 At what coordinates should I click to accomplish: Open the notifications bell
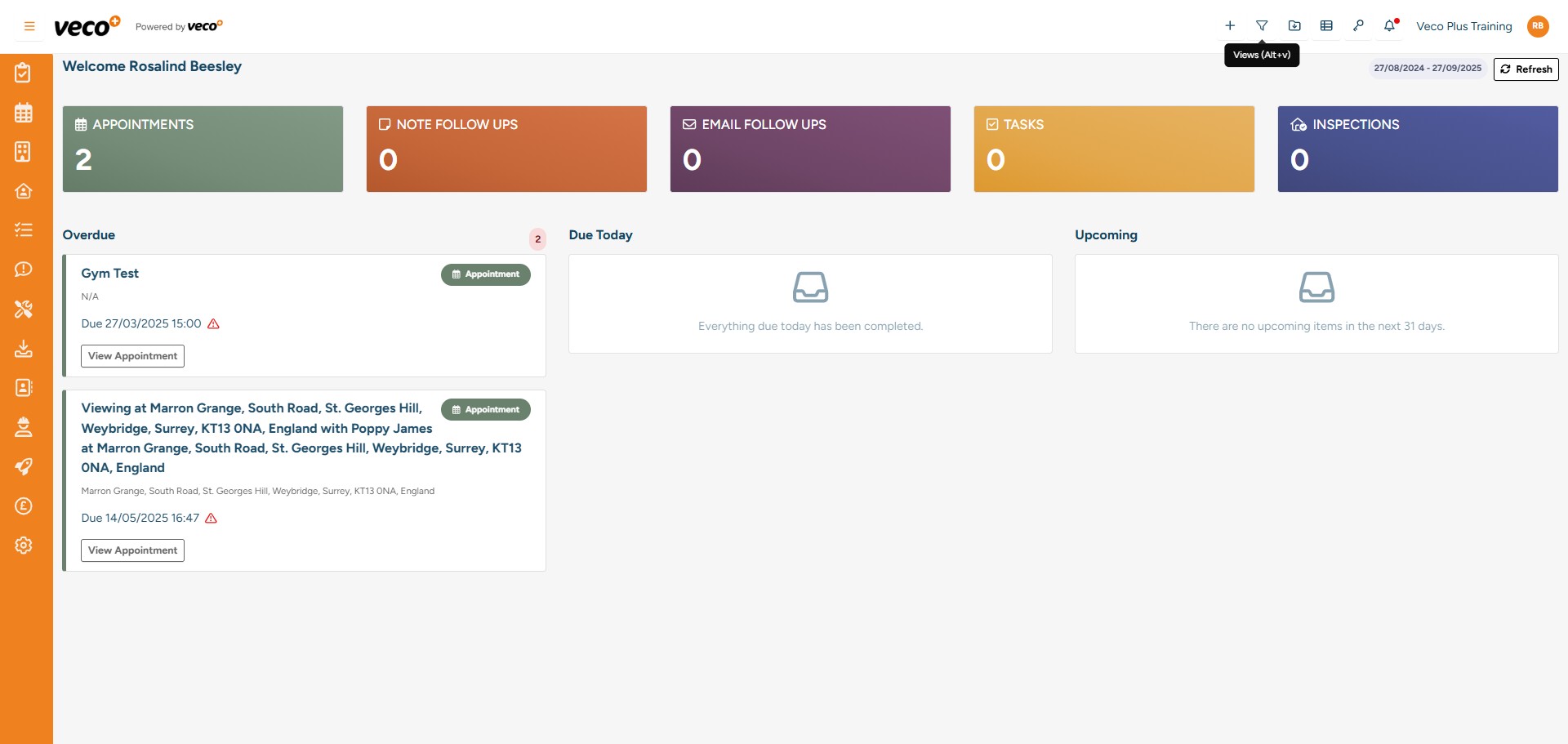(x=1390, y=26)
